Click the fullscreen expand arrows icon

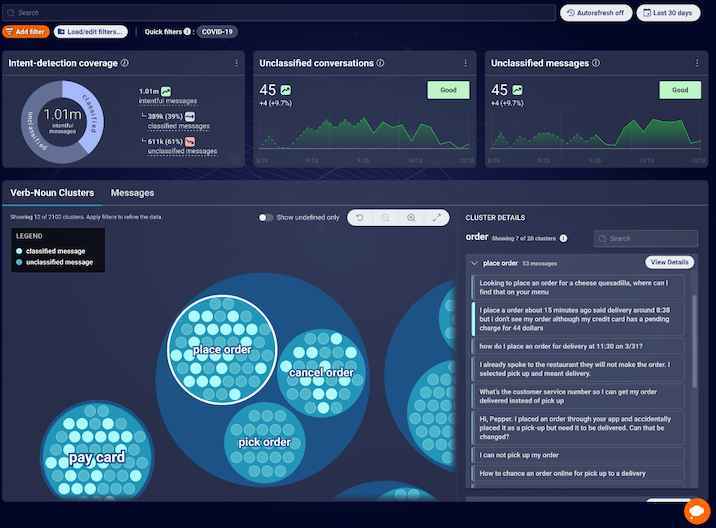pos(437,218)
